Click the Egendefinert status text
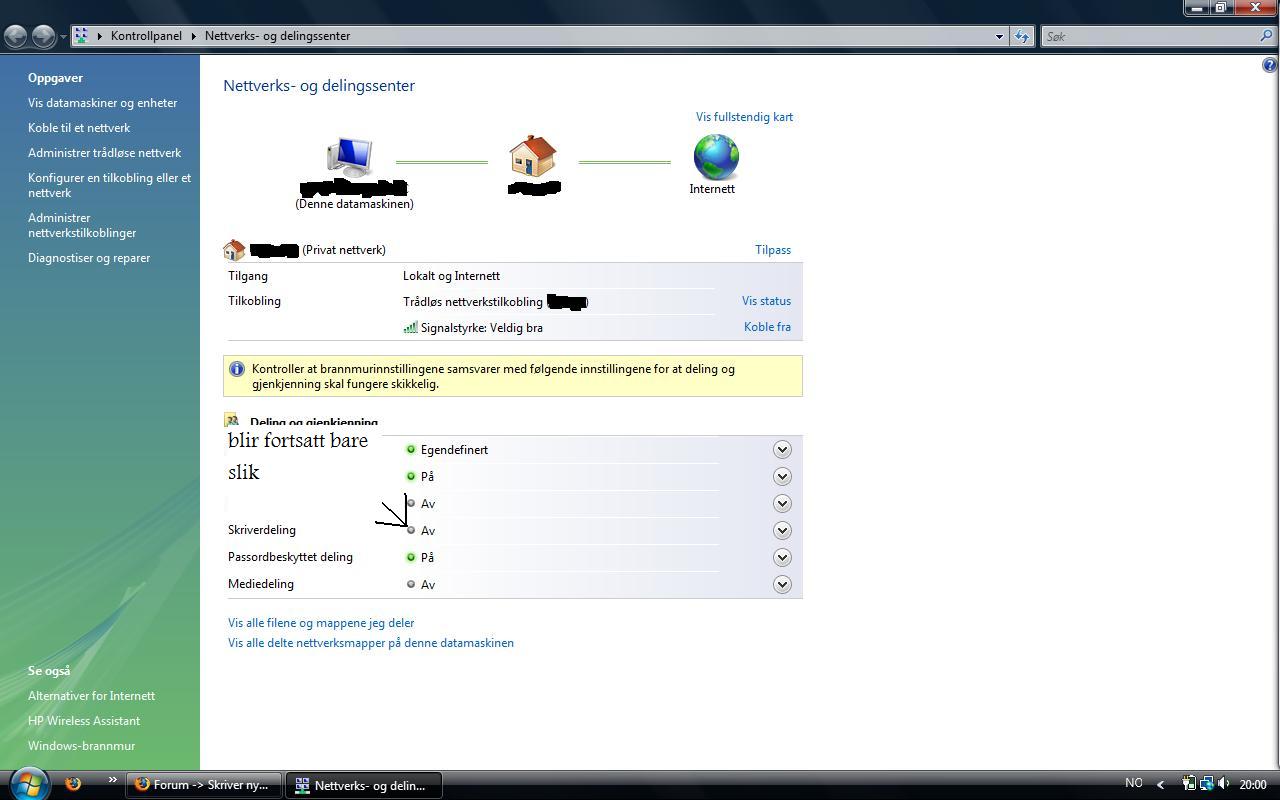Image resolution: width=1280 pixels, height=800 pixels. tap(454, 450)
